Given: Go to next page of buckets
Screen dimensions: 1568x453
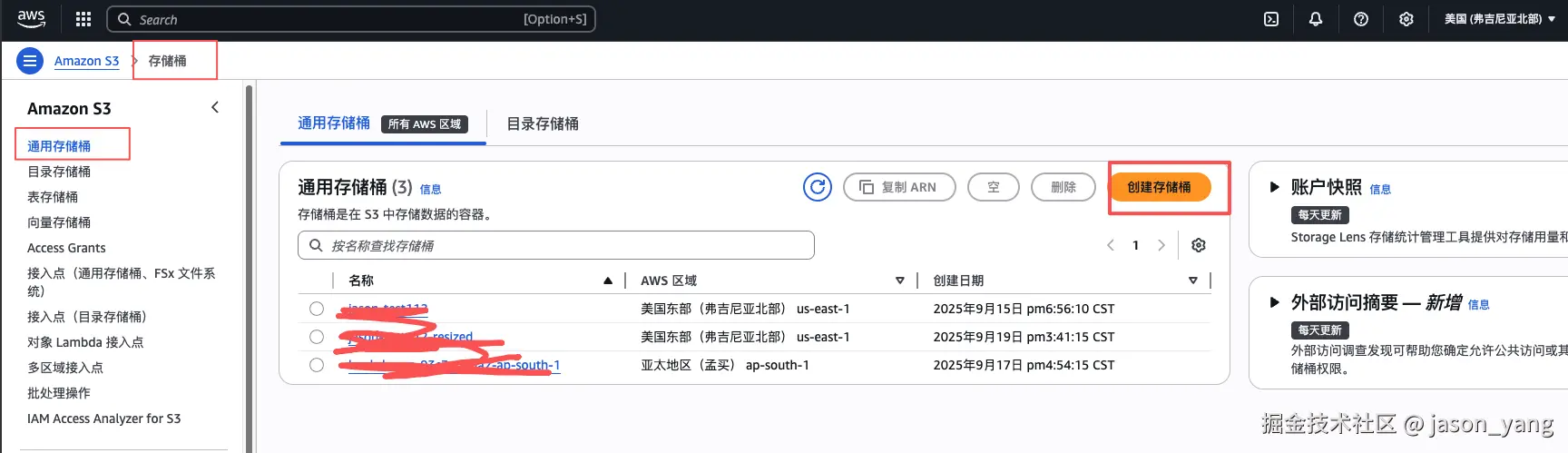Looking at the screenshot, I should (x=1161, y=245).
